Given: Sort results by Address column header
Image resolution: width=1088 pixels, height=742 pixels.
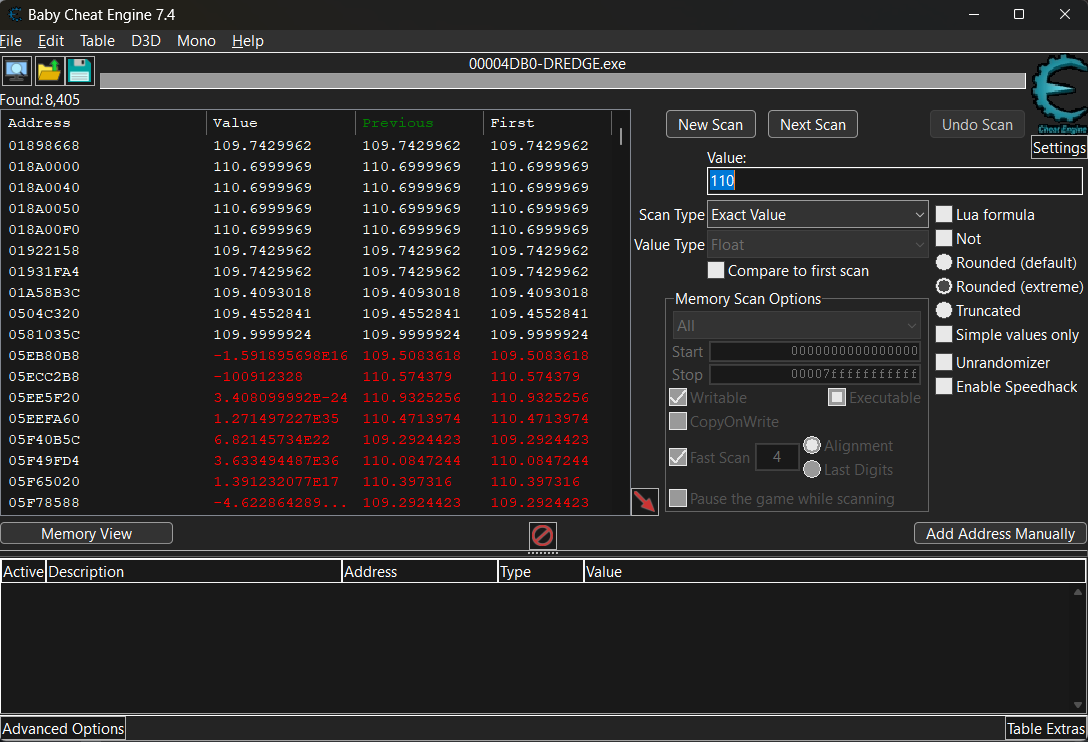Looking at the screenshot, I should (104, 123).
